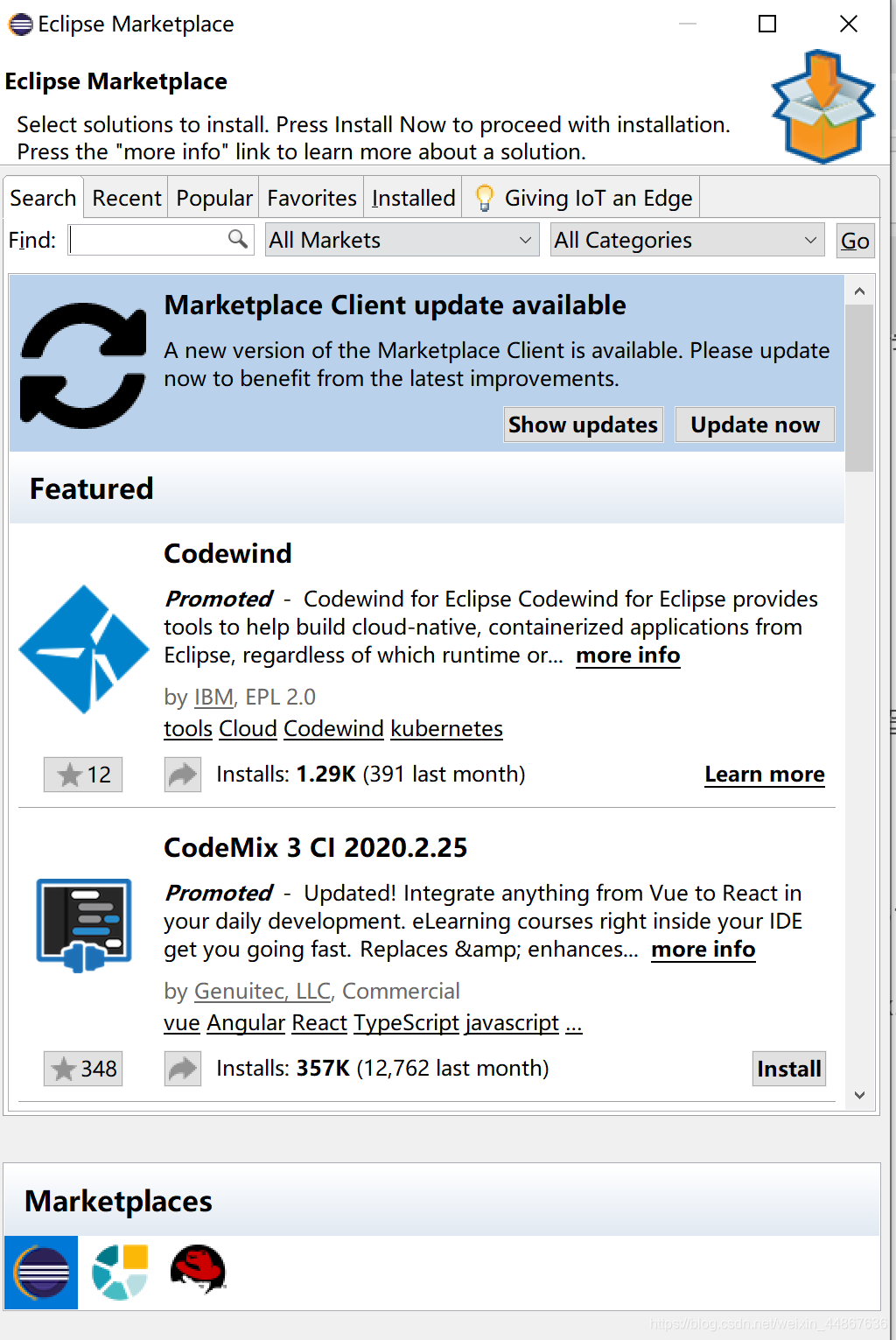Open the Genuitec, LLC author link

click(262, 992)
